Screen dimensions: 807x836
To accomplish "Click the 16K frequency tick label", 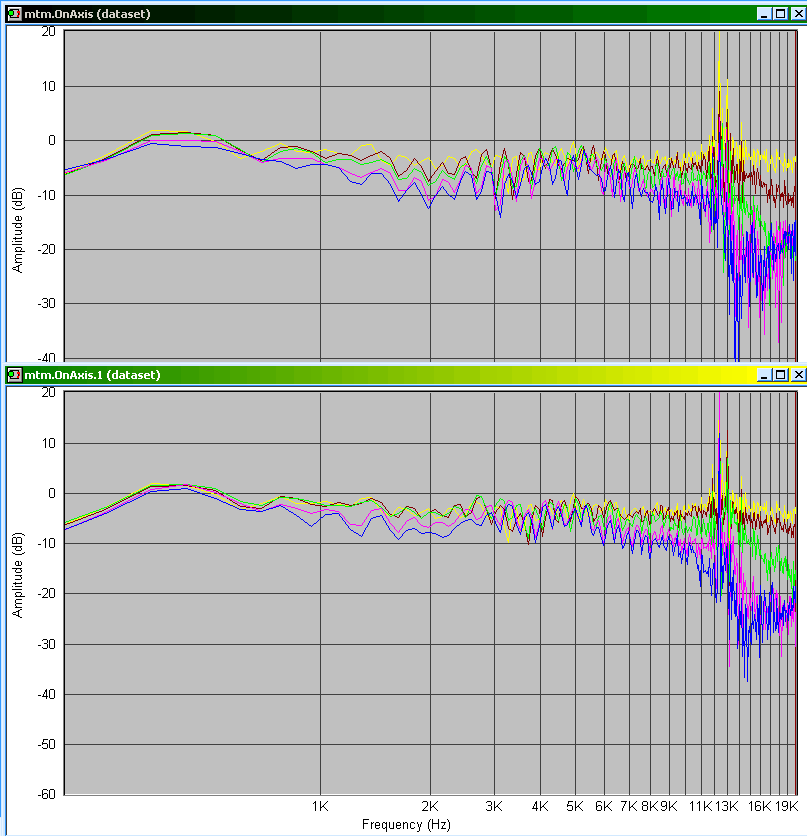I will pos(760,806).
